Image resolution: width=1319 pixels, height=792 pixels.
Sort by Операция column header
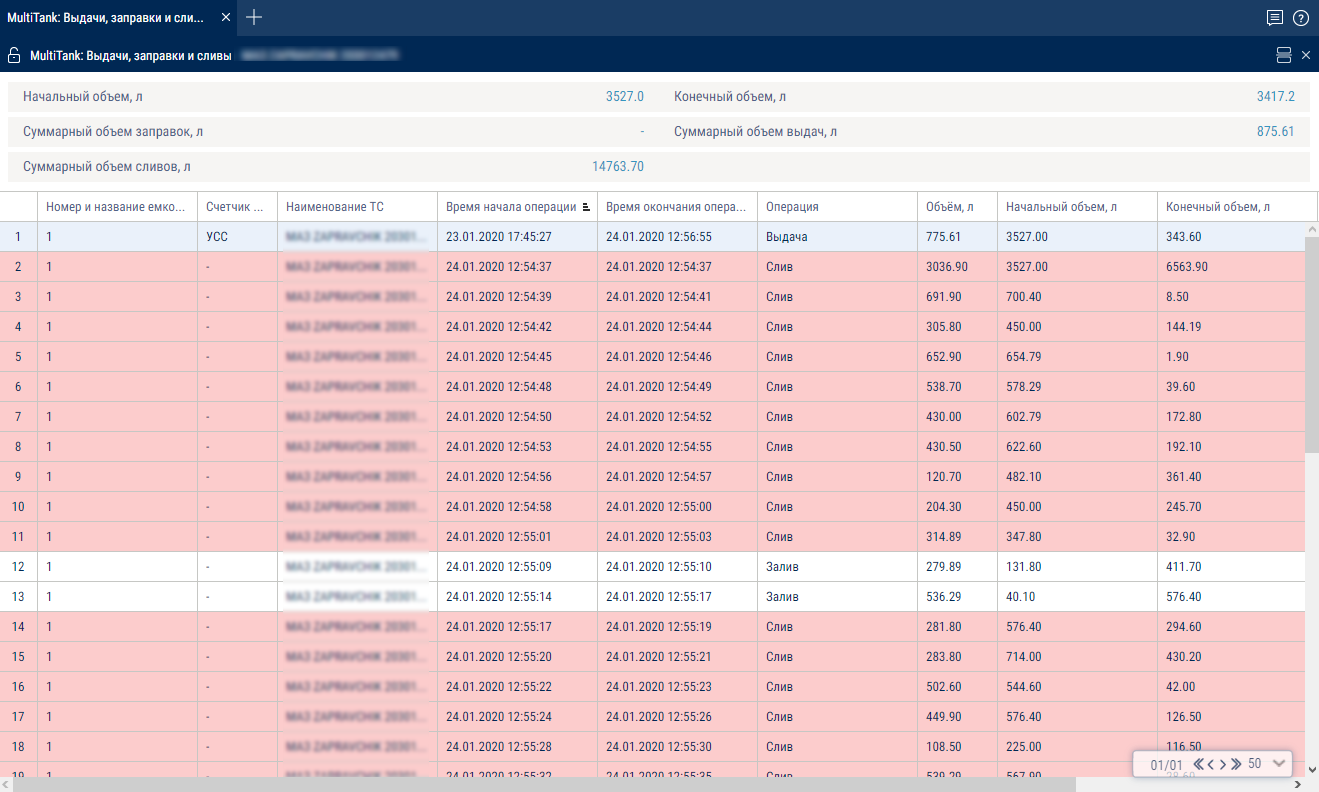click(837, 207)
